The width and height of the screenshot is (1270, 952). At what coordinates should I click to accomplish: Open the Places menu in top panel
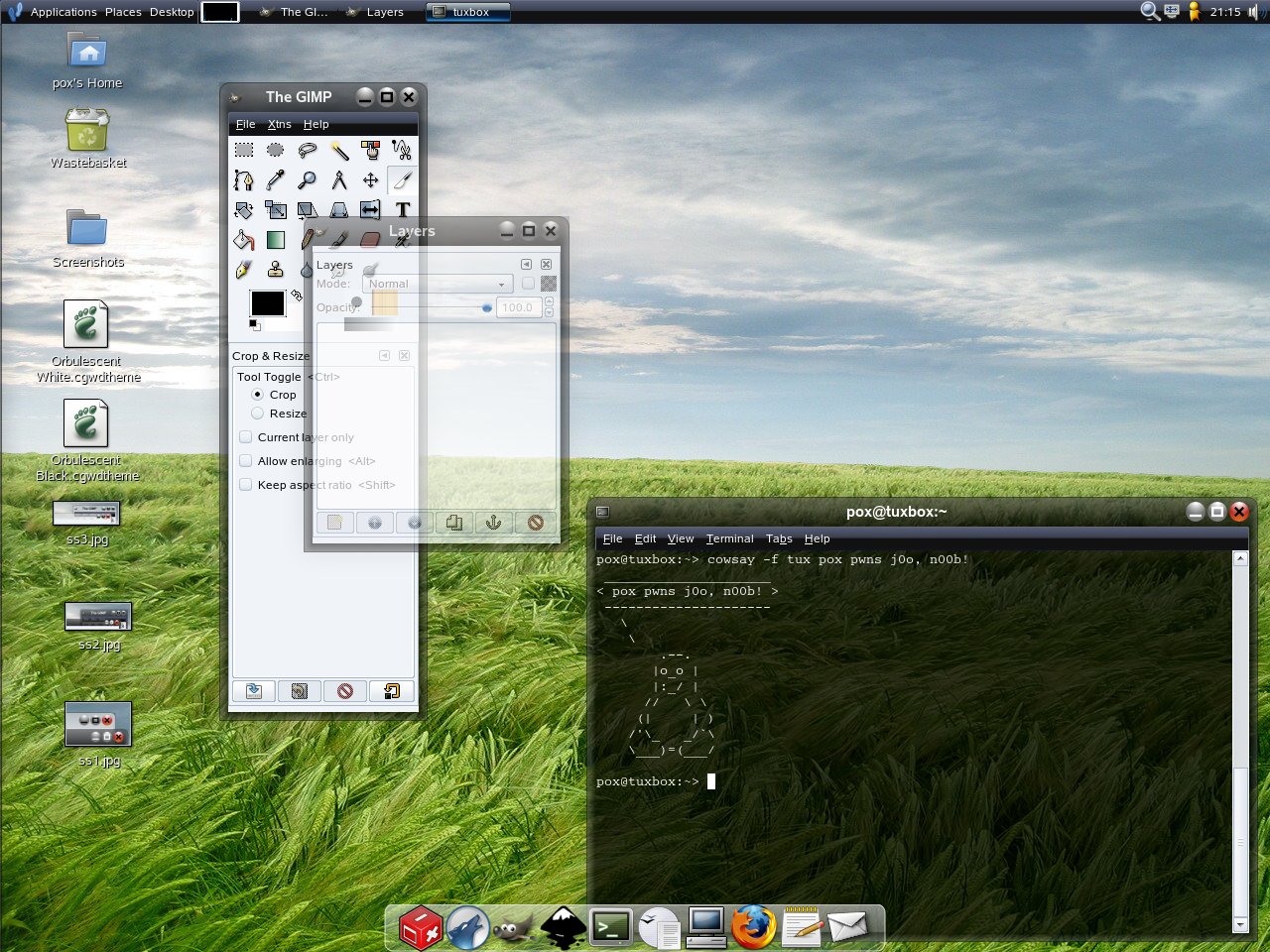(x=123, y=12)
